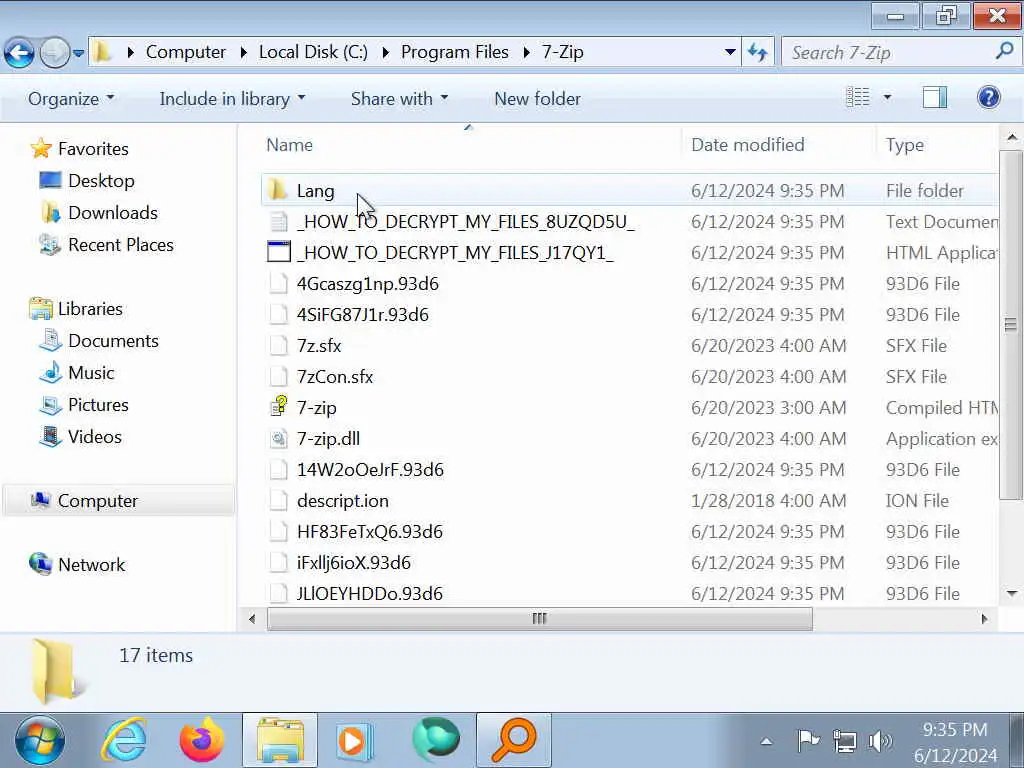Select the 7-zip.dll file icon
The height and width of the screenshot is (768, 1024).
pos(278,439)
